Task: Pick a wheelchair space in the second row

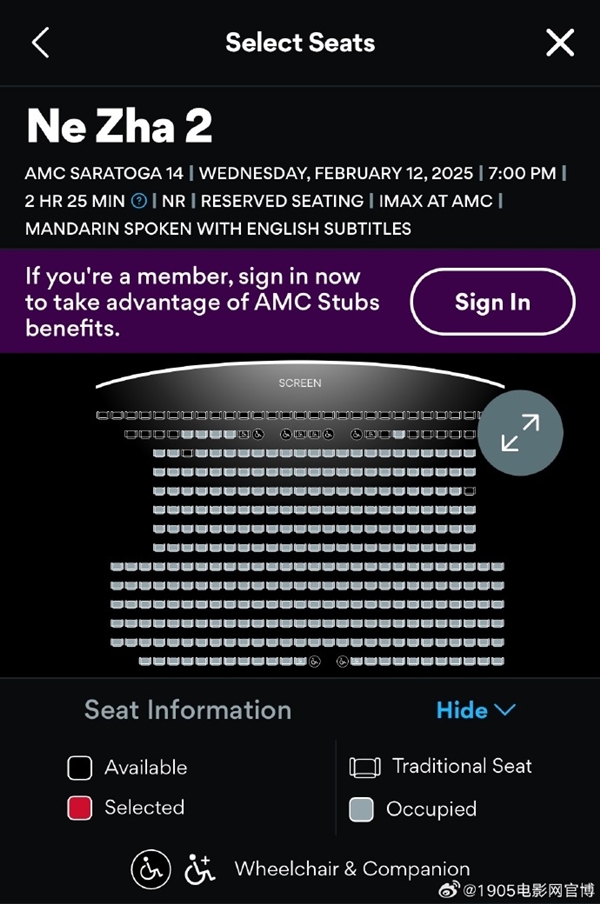Action: 258,434
